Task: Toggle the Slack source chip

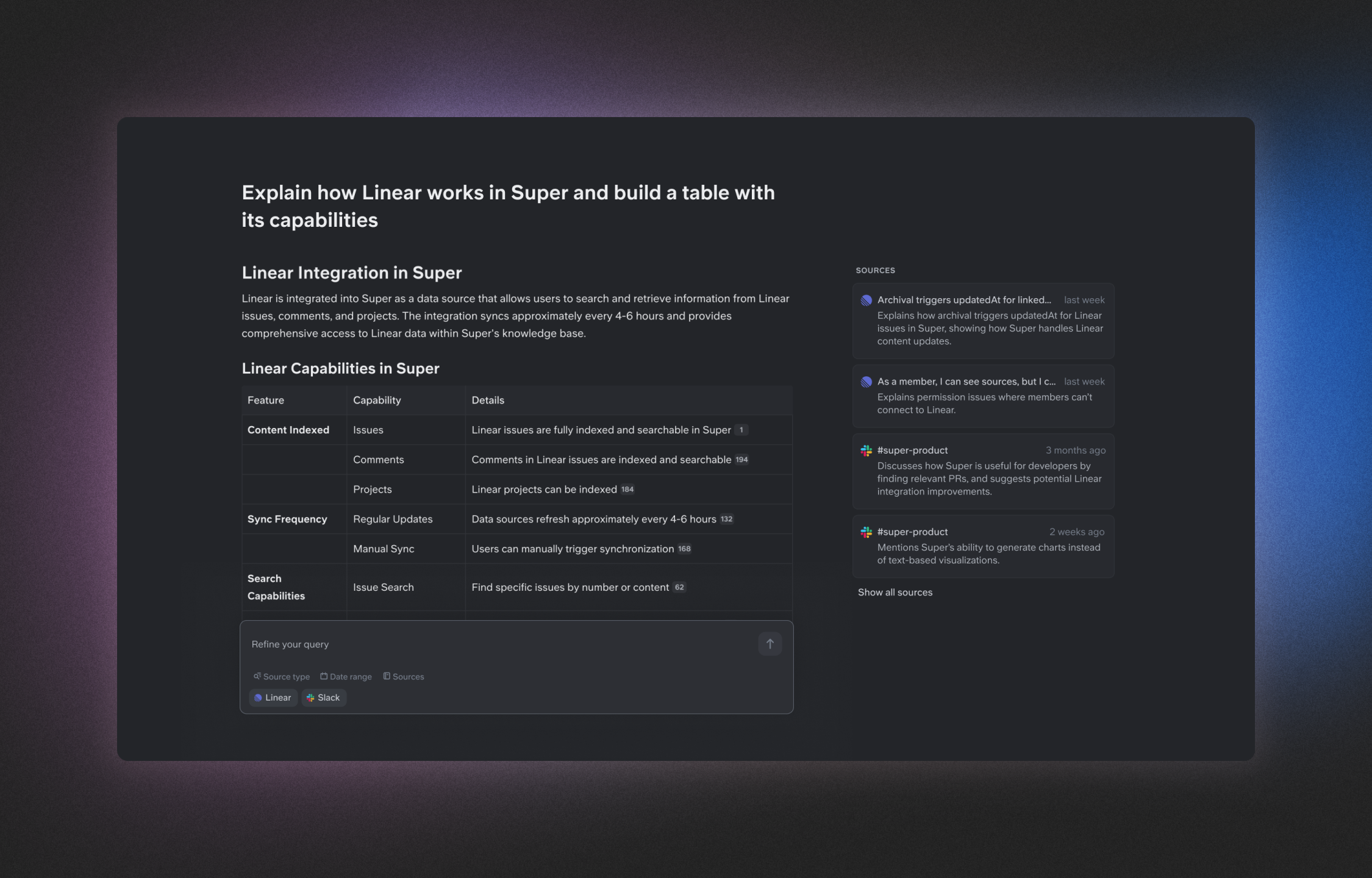Action: (324, 698)
